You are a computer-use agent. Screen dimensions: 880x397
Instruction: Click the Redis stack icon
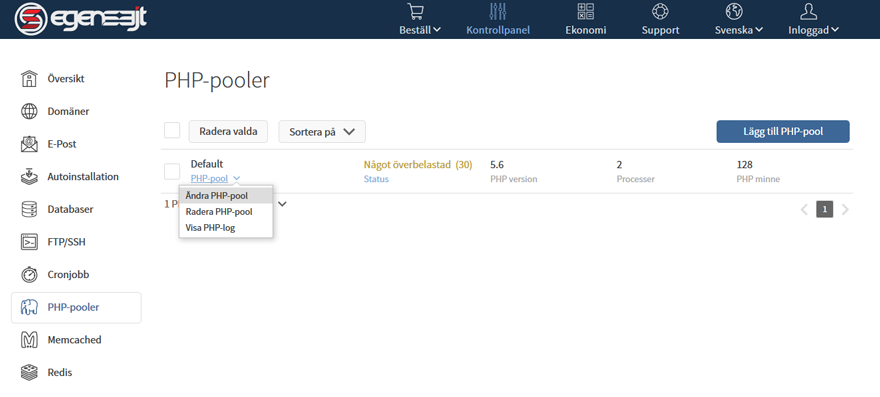click(x=29, y=372)
